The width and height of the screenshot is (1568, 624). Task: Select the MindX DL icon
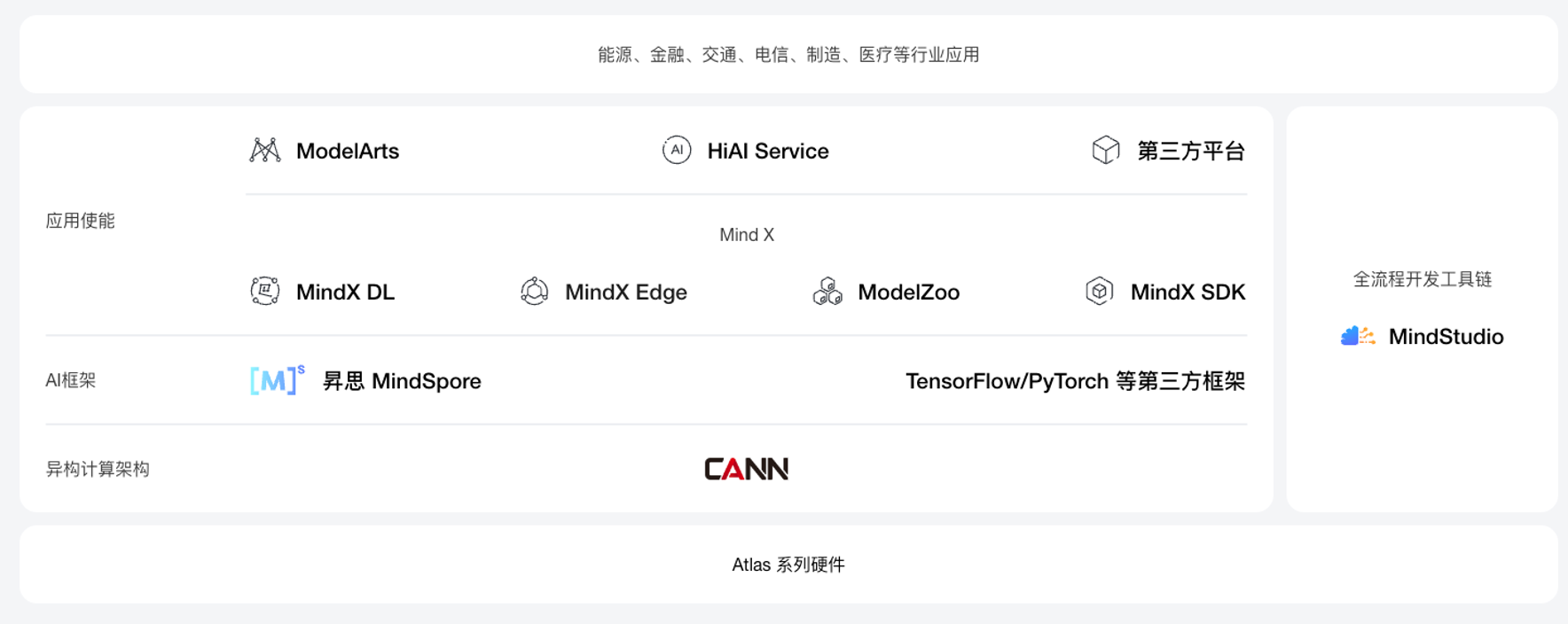click(264, 291)
